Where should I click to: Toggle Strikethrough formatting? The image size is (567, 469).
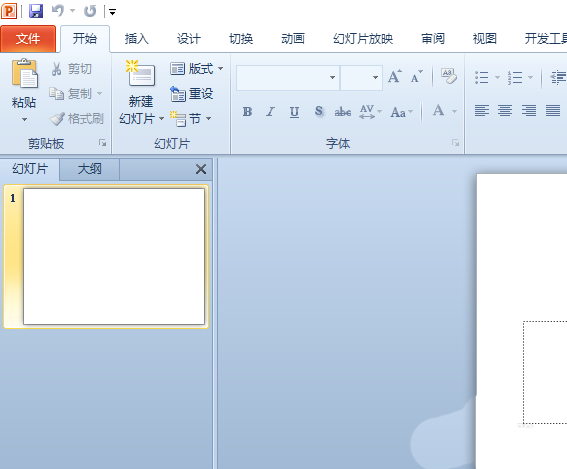(342, 112)
